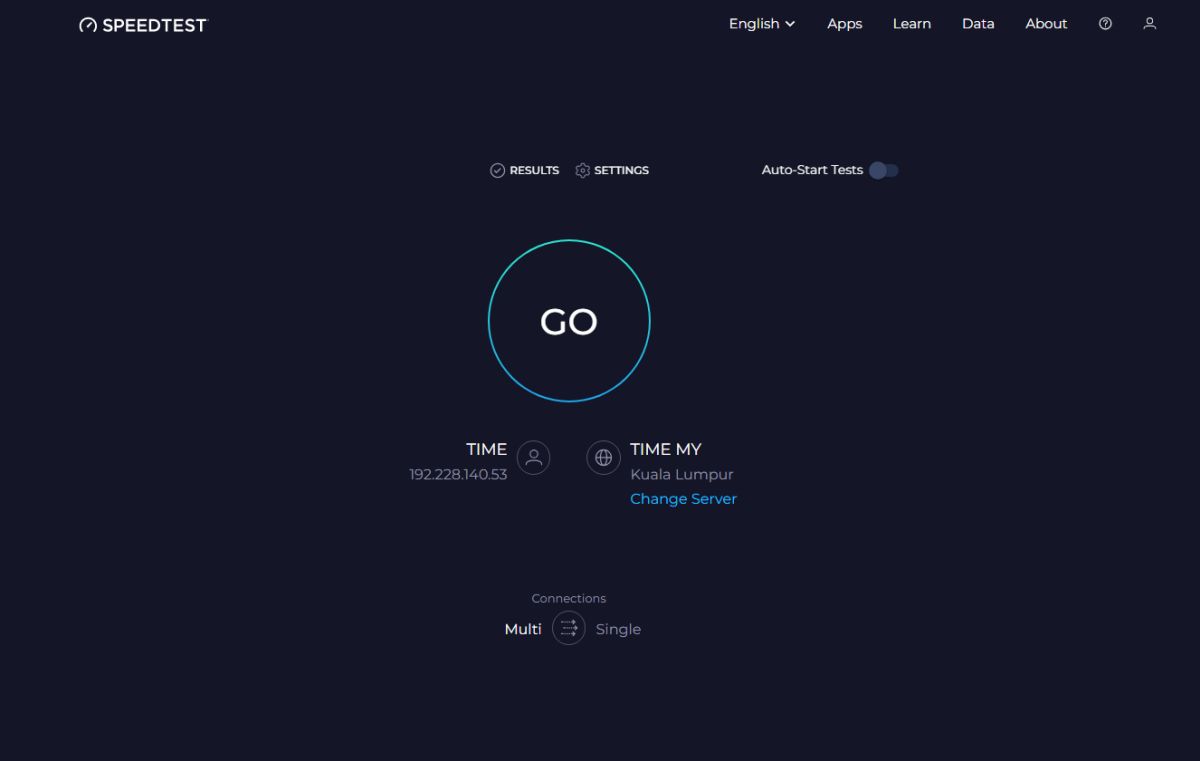The width and height of the screenshot is (1200, 761).
Task: Open the English language dropdown
Action: point(760,23)
